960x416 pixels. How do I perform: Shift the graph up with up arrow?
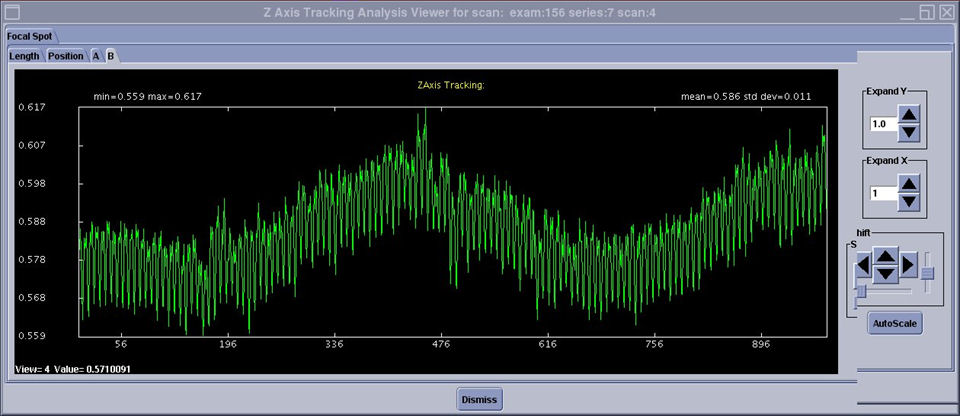(885, 256)
